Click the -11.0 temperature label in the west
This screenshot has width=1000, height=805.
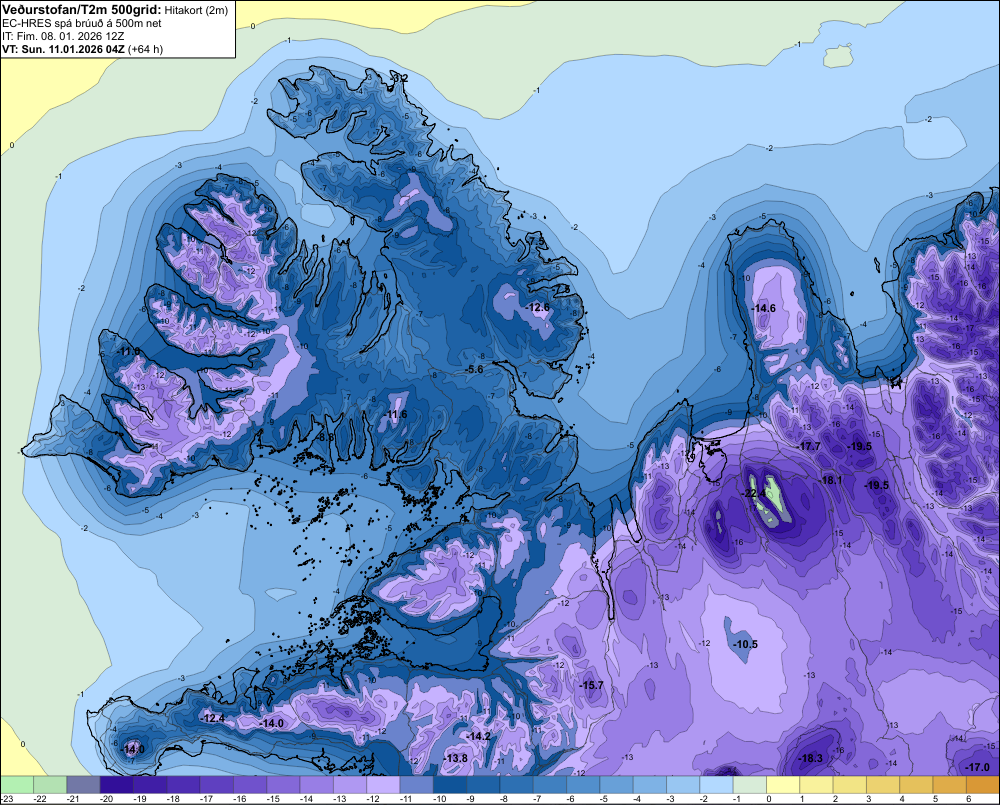[x=128, y=351]
